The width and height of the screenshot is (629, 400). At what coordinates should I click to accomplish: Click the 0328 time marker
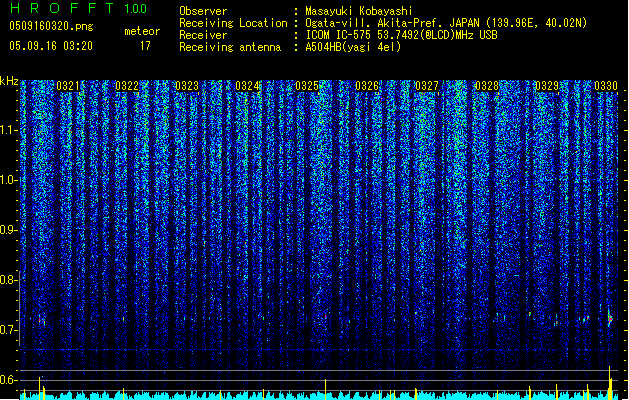click(487, 86)
